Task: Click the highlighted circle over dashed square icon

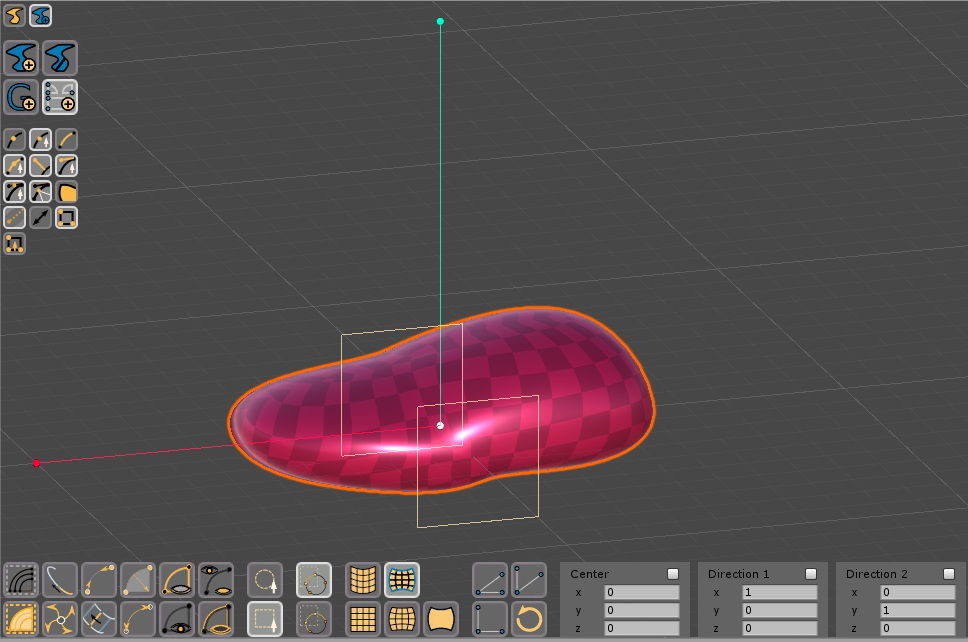Action: [x=314, y=580]
